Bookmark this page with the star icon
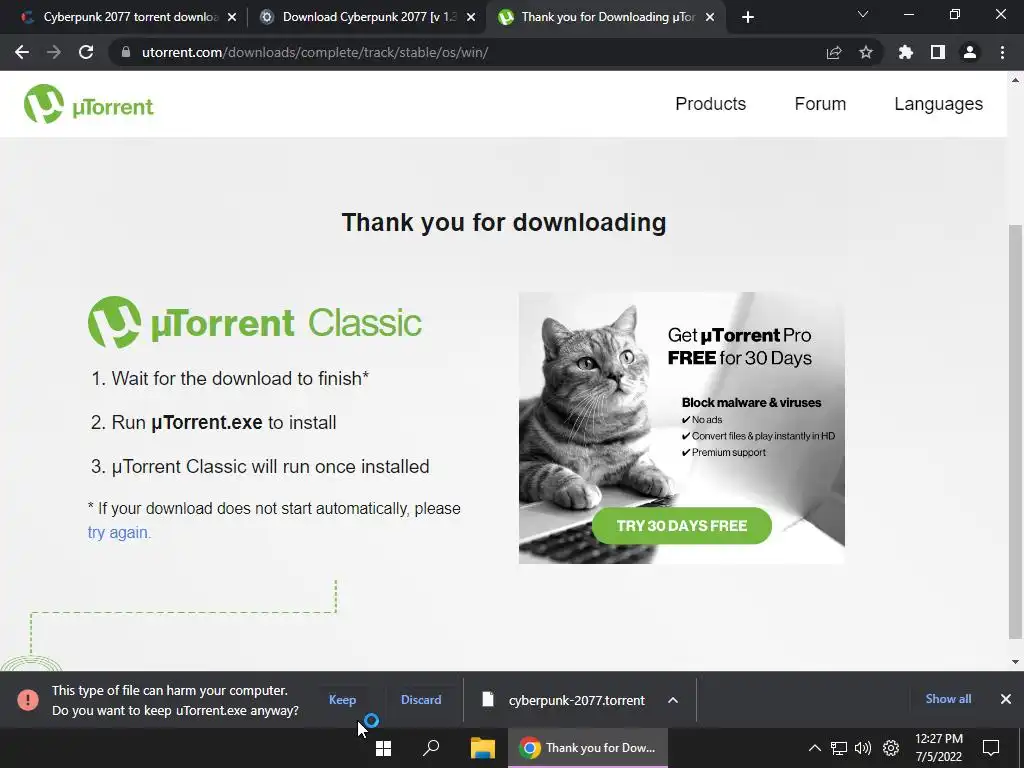Screen dimensions: 1024x768 866,52
